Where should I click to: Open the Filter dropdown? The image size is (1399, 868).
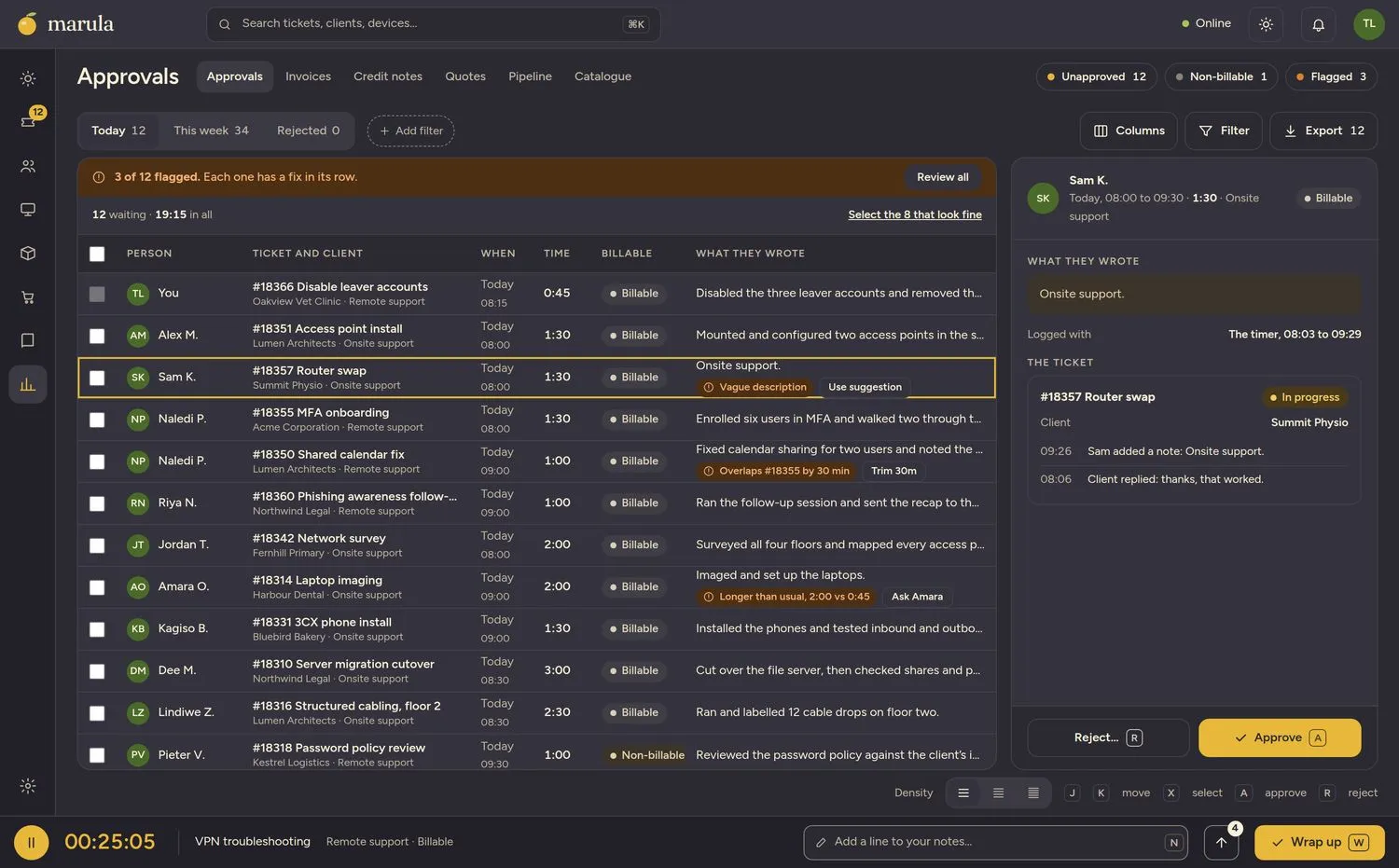pos(1223,131)
